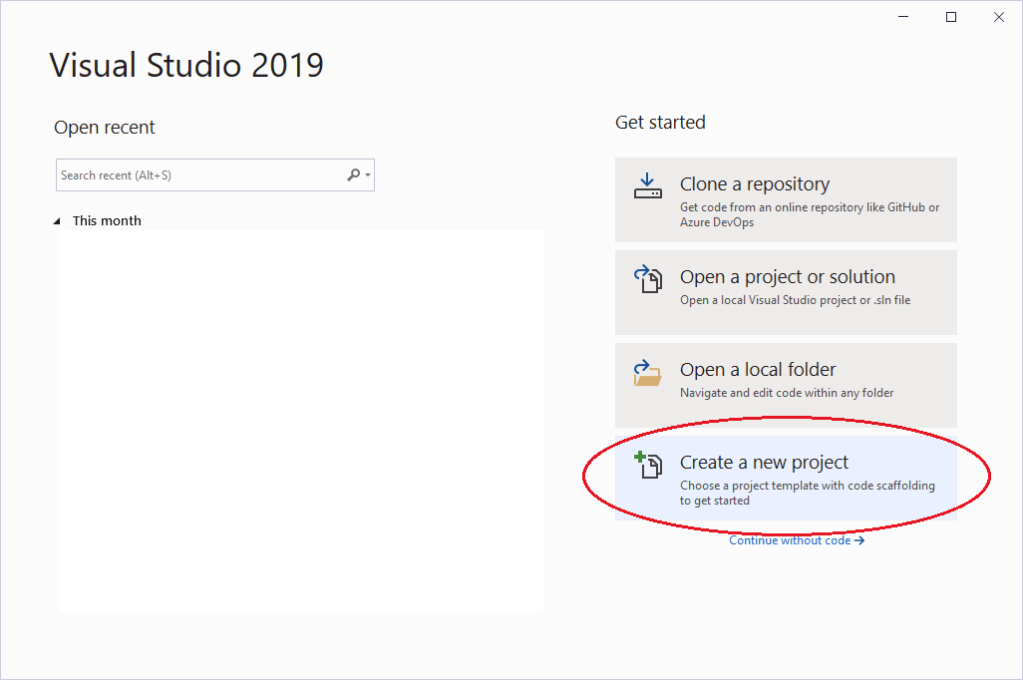Click the empty recent projects list area
1023x680 pixels.
tap(300, 420)
